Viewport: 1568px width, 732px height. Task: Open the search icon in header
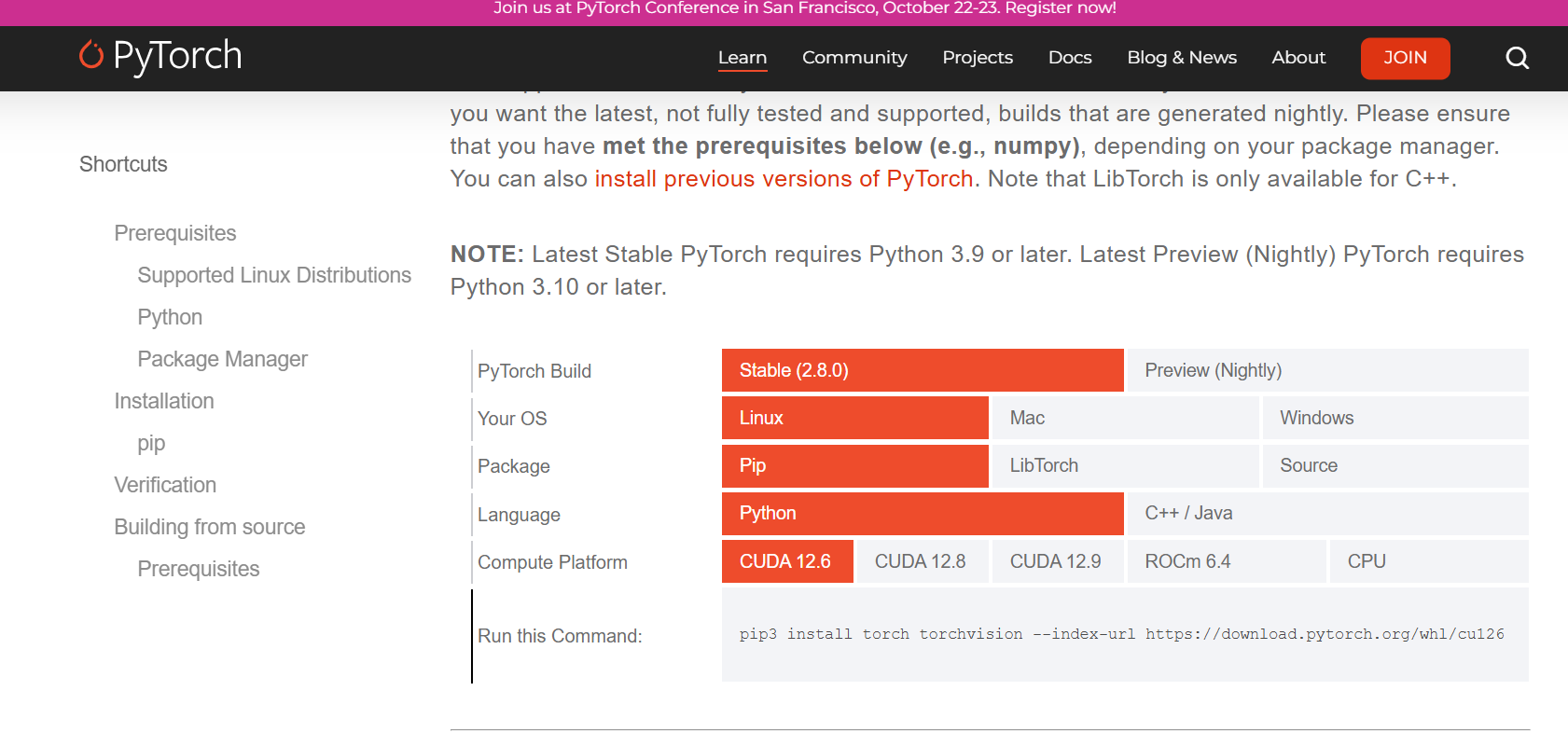tap(1517, 58)
